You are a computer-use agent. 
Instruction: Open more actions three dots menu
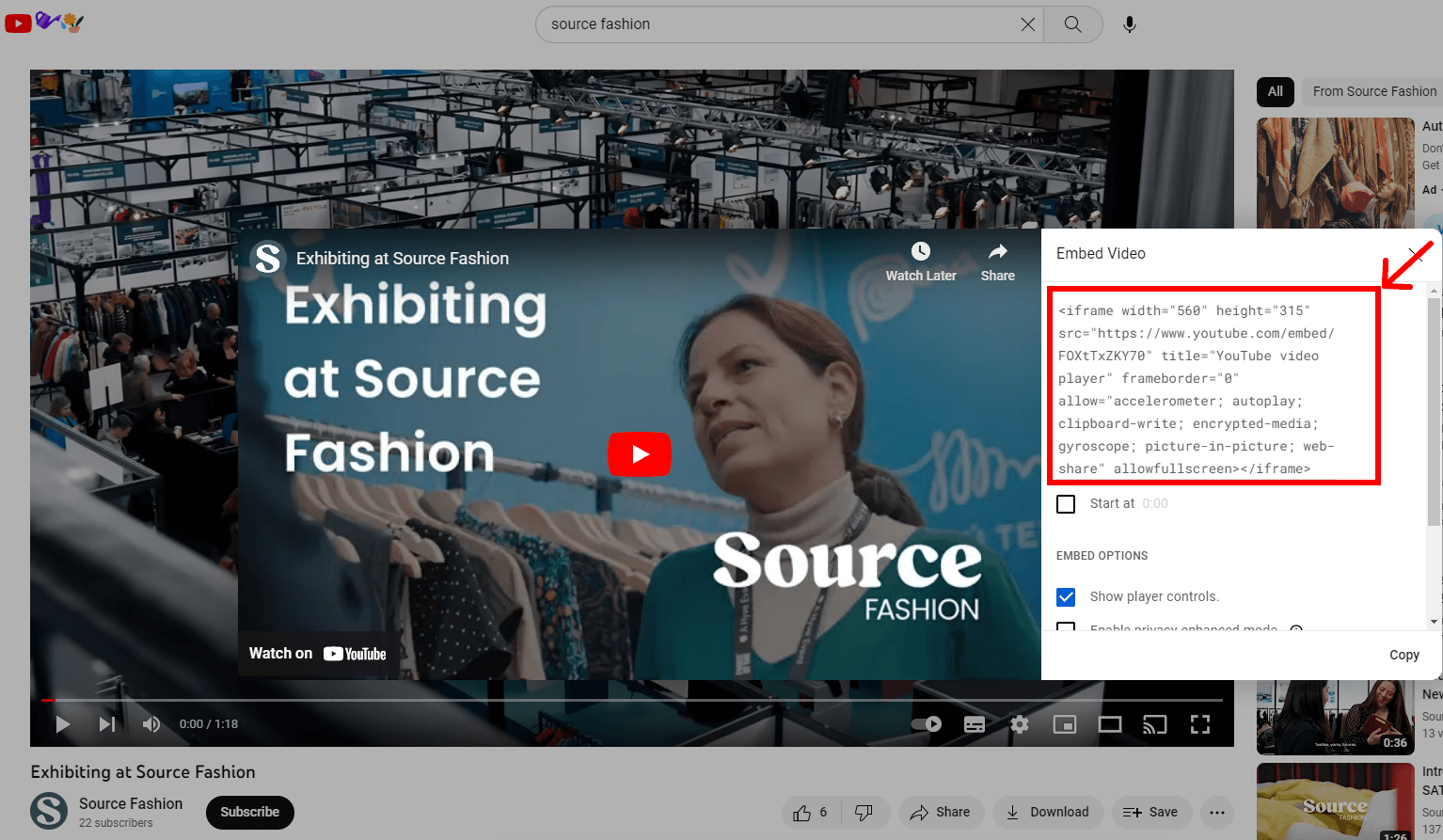(x=1217, y=812)
